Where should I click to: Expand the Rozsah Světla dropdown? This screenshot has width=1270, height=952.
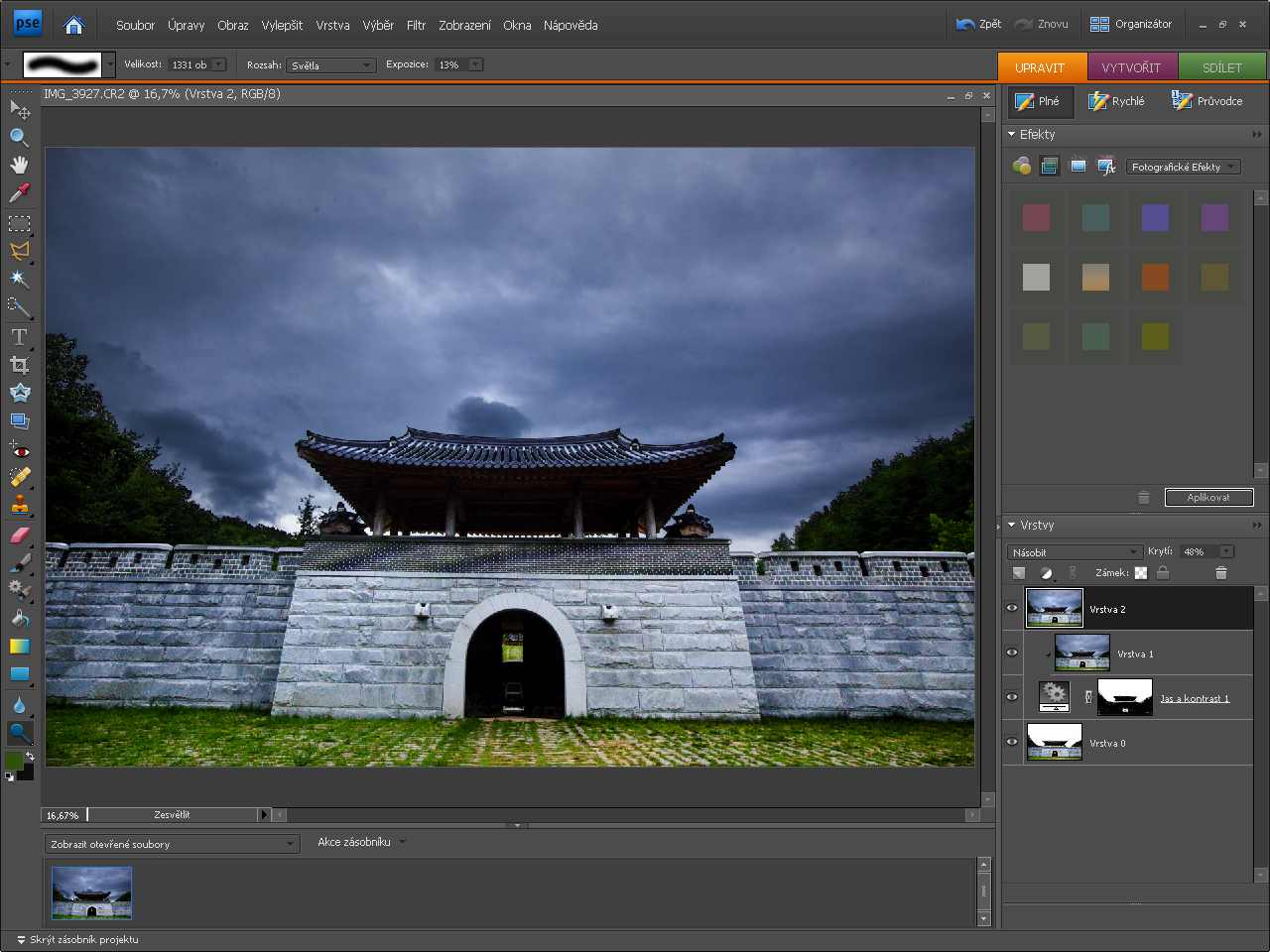[331, 65]
